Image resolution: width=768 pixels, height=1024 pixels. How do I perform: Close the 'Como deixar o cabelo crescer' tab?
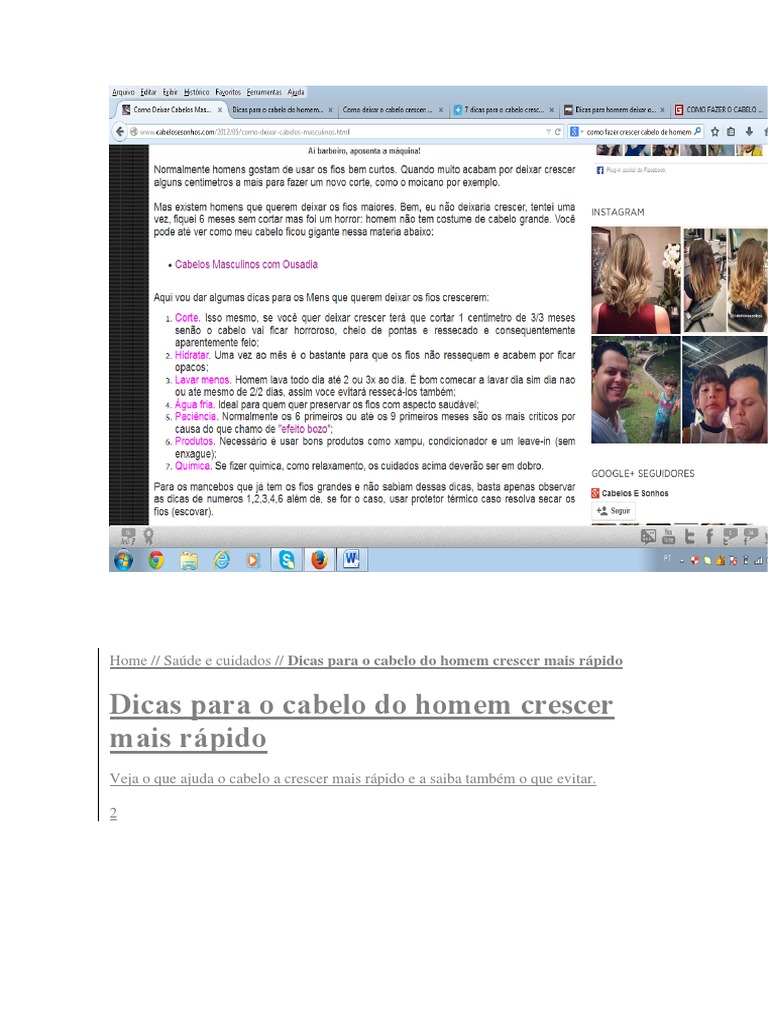[x=441, y=110]
